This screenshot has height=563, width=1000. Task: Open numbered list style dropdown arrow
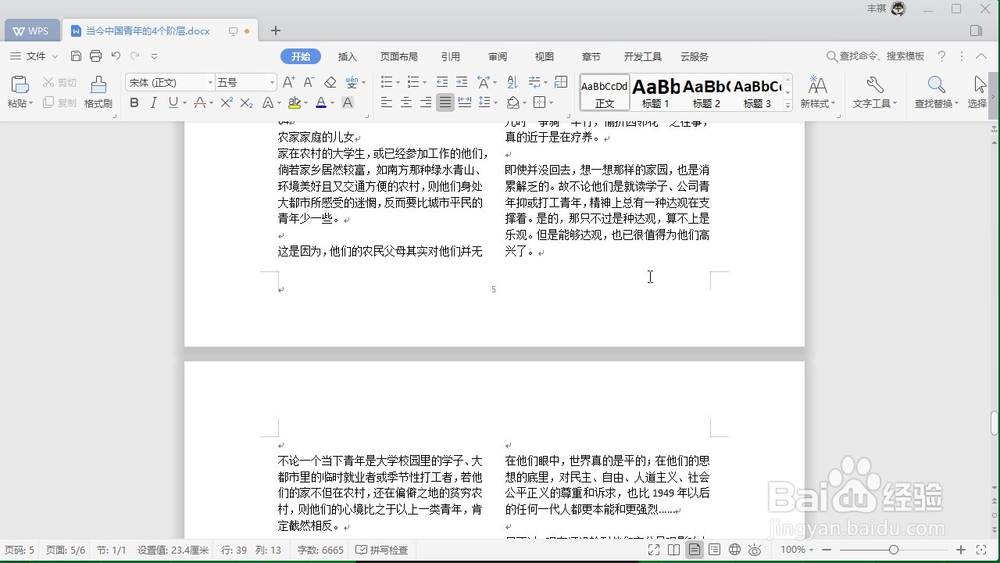pos(425,82)
